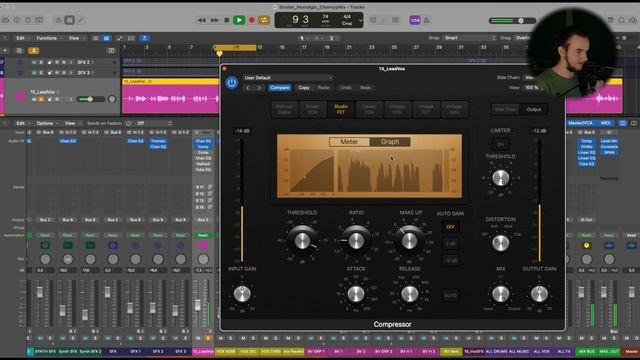This screenshot has width=640, height=360.
Task: Adjust 13_LeadVox track volume slider
Action: click(x=91, y=99)
